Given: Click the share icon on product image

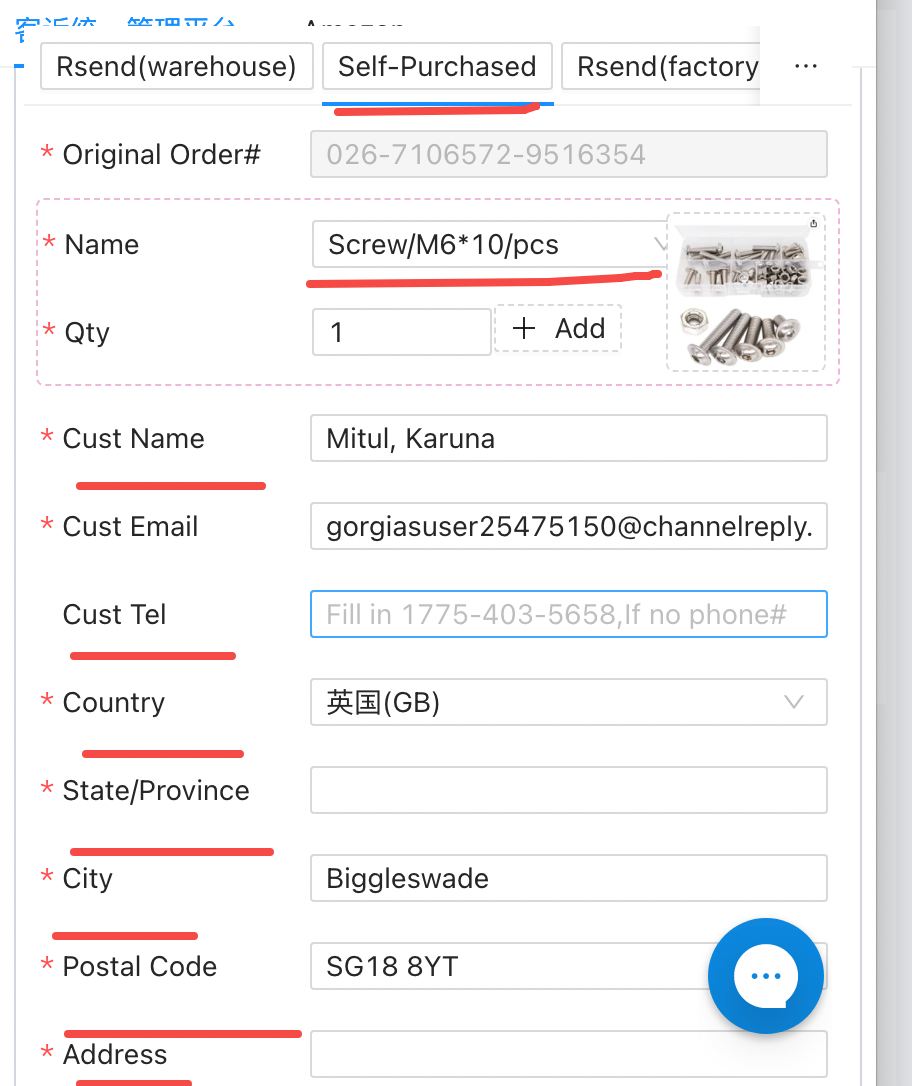Looking at the screenshot, I should click(813, 223).
